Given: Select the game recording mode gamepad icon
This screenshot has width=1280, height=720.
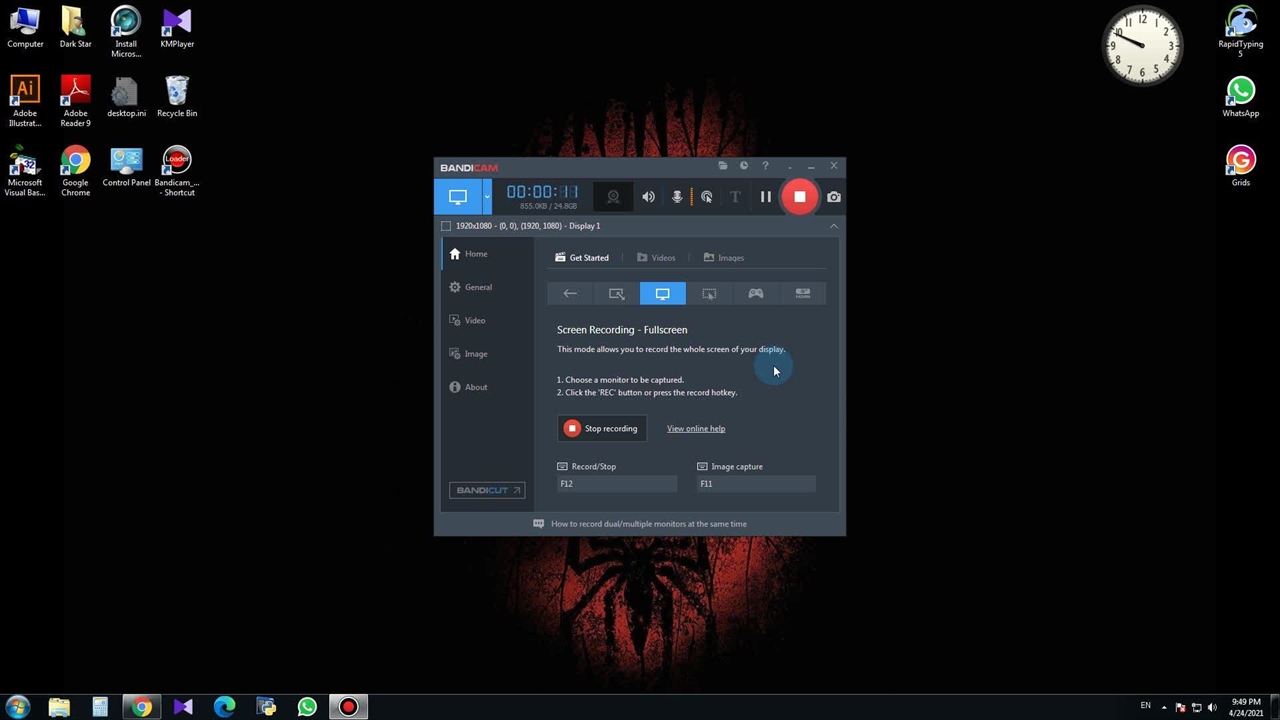Looking at the screenshot, I should pyautogui.click(x=756, y=293).
